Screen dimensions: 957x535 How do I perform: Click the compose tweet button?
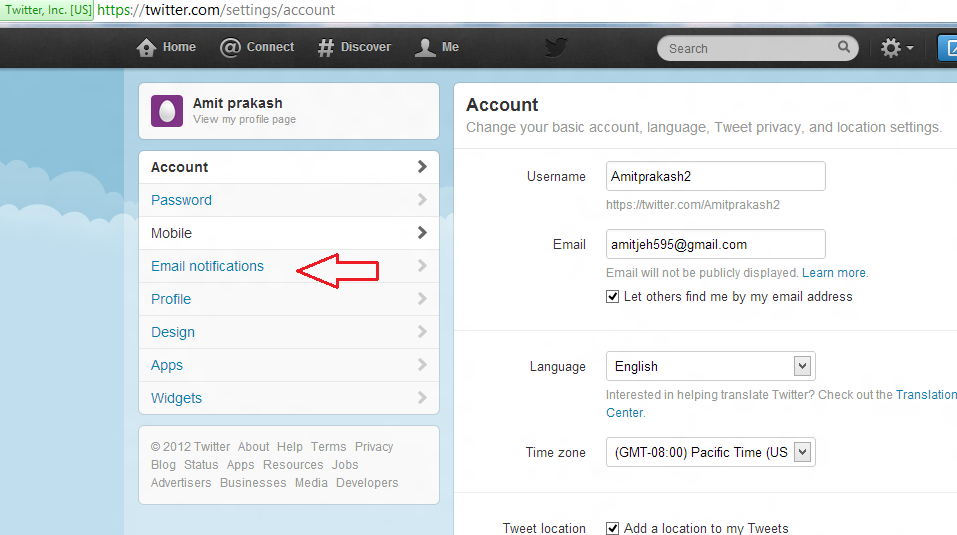(x=947, y=48)
